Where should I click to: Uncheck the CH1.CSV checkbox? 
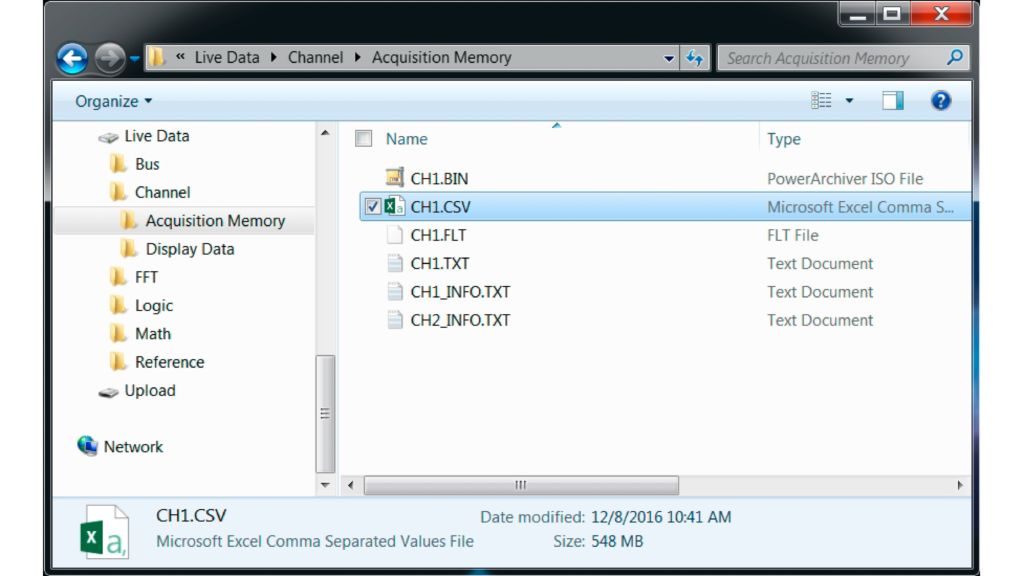pyautogui.click(x=373, y=207)
